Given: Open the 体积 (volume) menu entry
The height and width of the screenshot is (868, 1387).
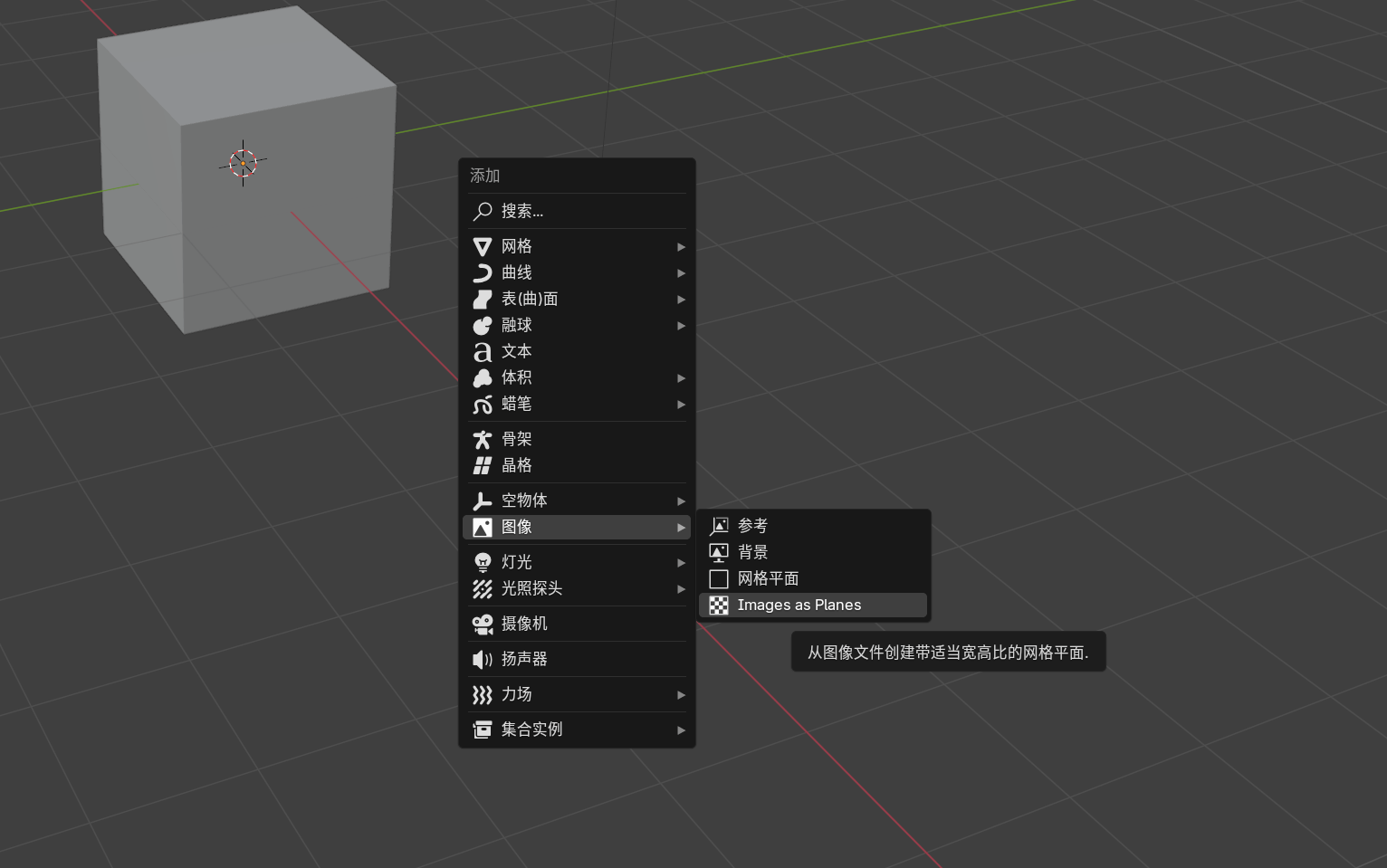Looking at the screenshot, I should [517, 377].
